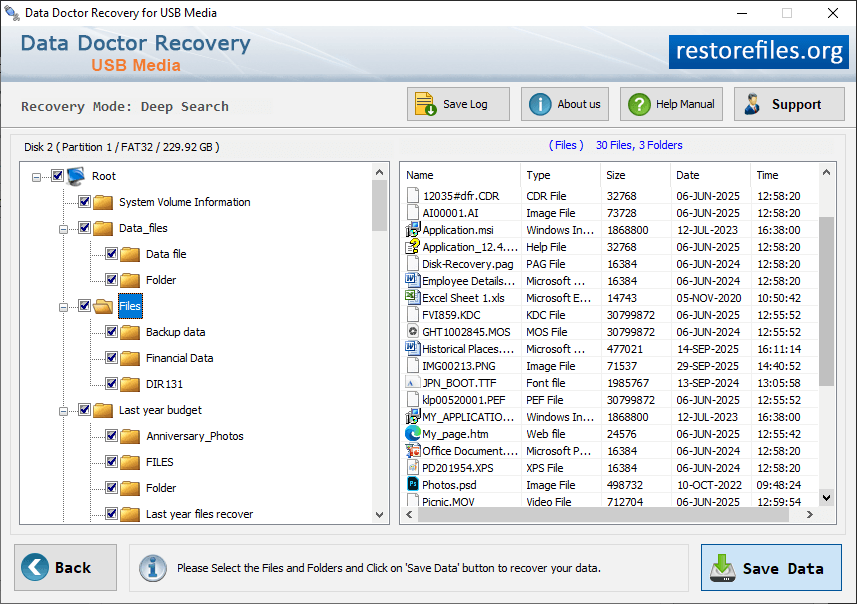857x604 pixels.
Task: Click the Support button
Action: 789,104
